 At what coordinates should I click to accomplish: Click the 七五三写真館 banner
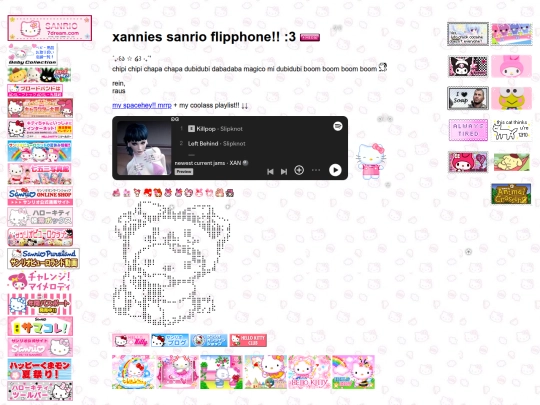(40, 174)
